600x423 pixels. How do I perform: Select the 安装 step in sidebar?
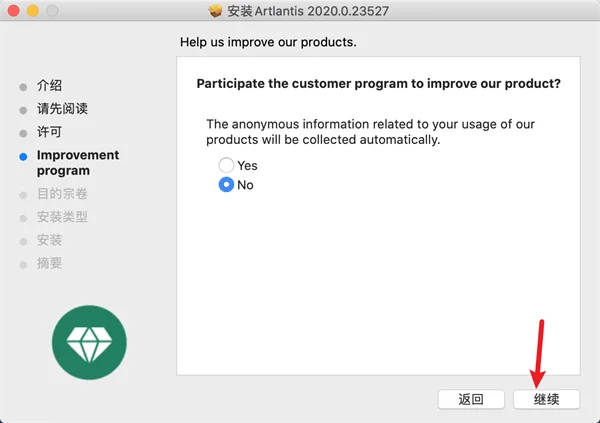(x=49, y=240)
